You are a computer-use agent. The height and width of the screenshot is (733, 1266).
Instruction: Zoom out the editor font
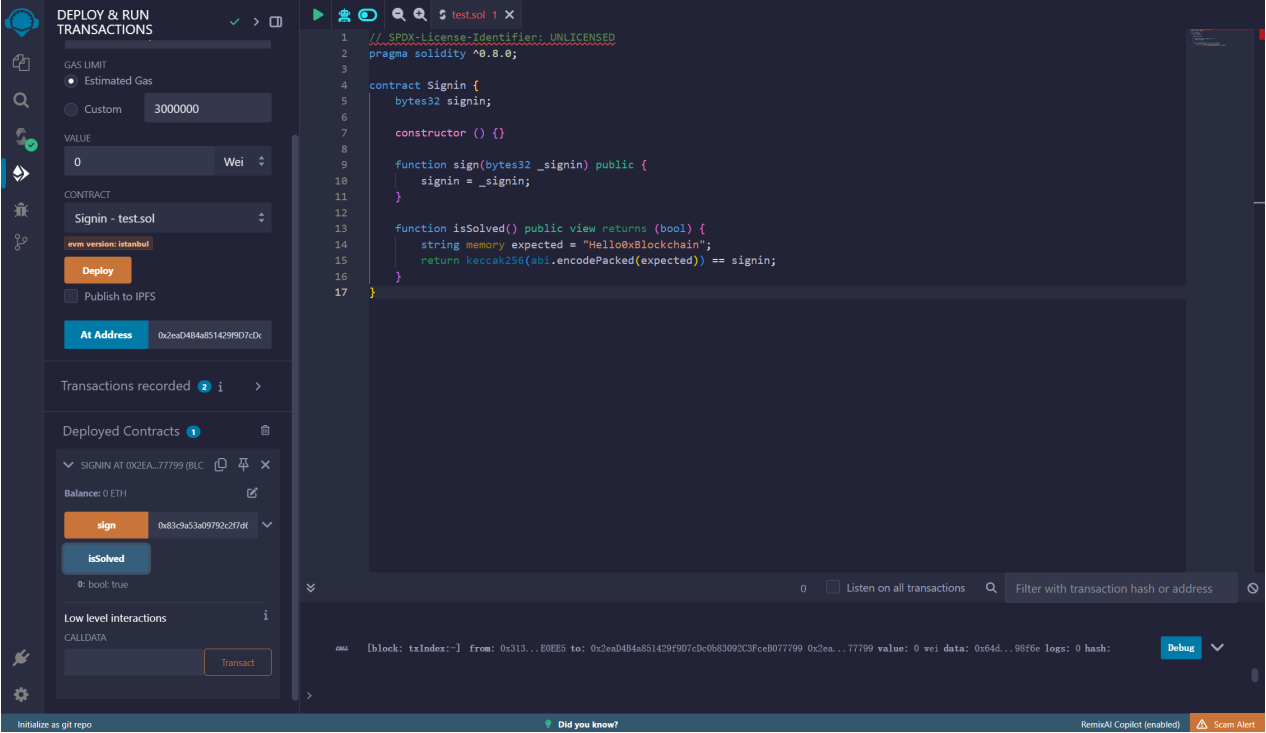click(x=398, y=15)
